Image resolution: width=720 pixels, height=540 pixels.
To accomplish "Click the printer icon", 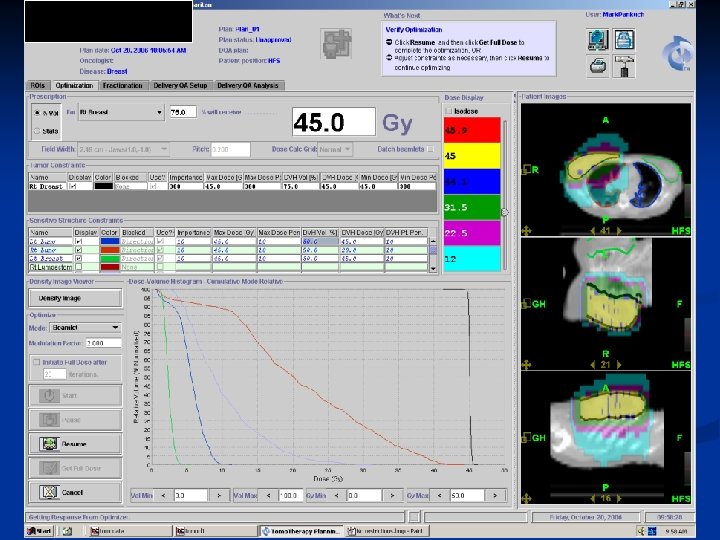I will (598, 67).
